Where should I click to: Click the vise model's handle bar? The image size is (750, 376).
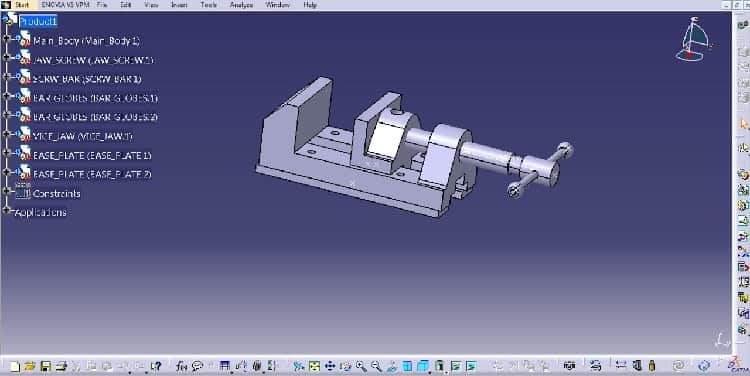pos(540,170)
